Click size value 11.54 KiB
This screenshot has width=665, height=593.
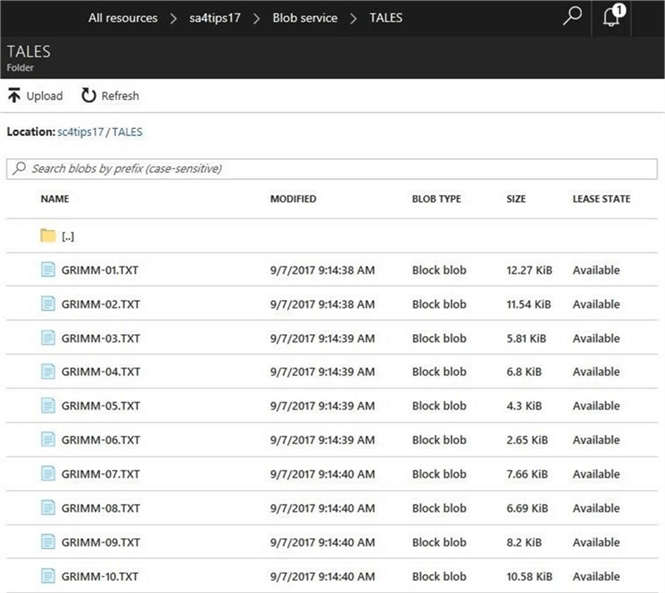(528, 304)
